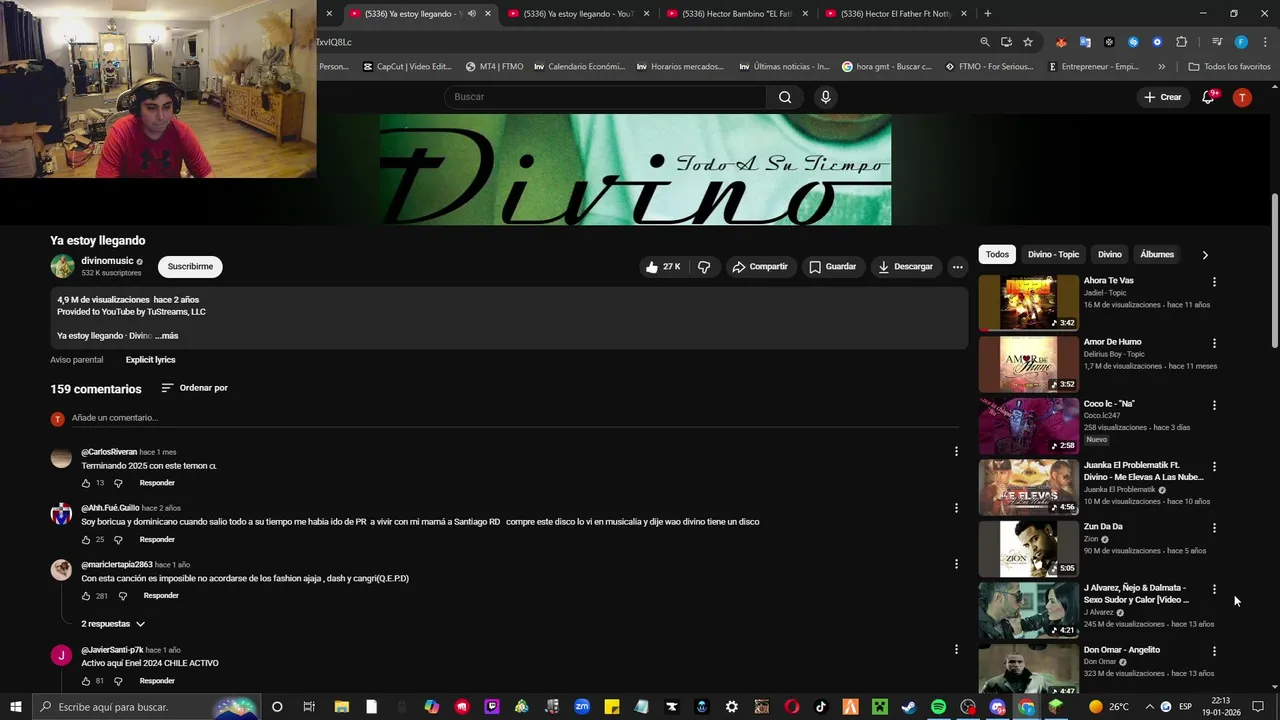Like the @JavierSanti-p7k comment

(86, 681)
